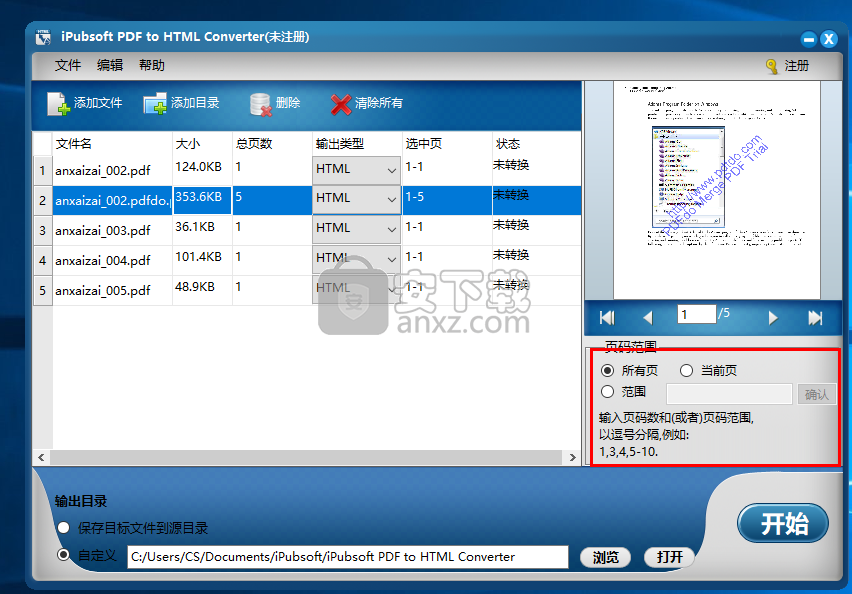Click the page range input field

729,394
